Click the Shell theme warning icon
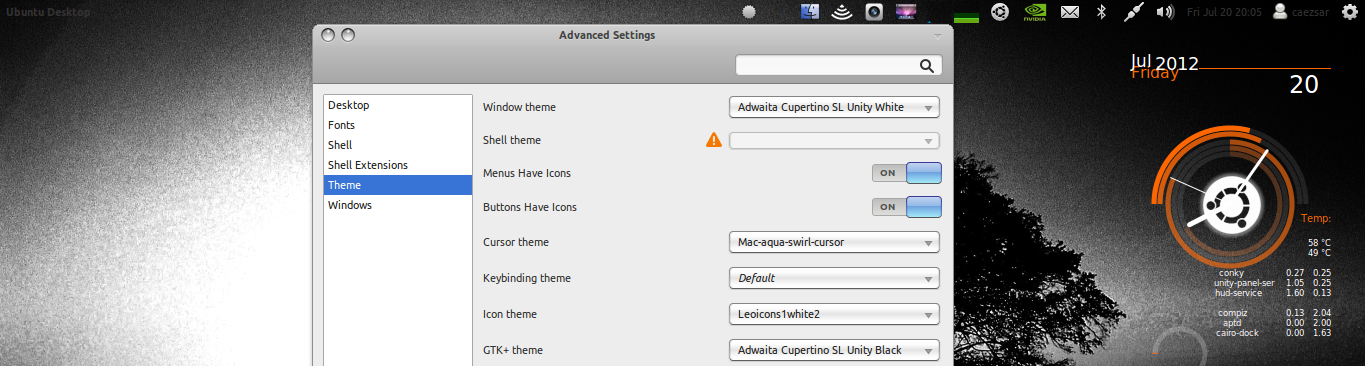This screenshot has width=1365, height=366. (x=714, y=140)
